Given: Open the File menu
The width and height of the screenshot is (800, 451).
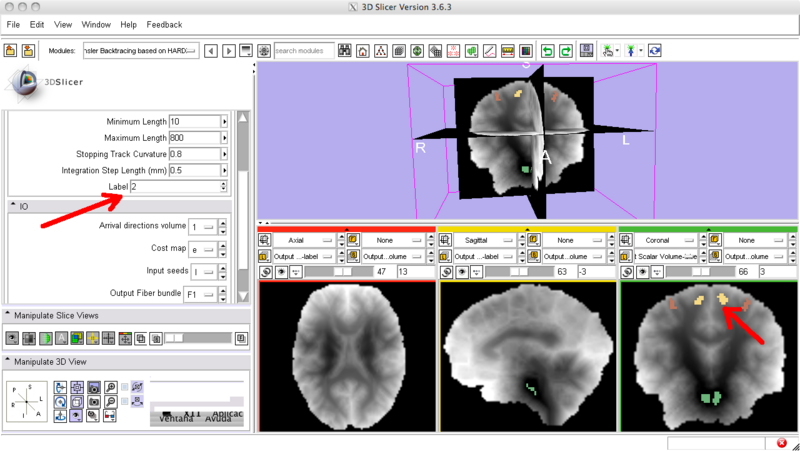Looking at the screenshot, I should coord(13,23).
